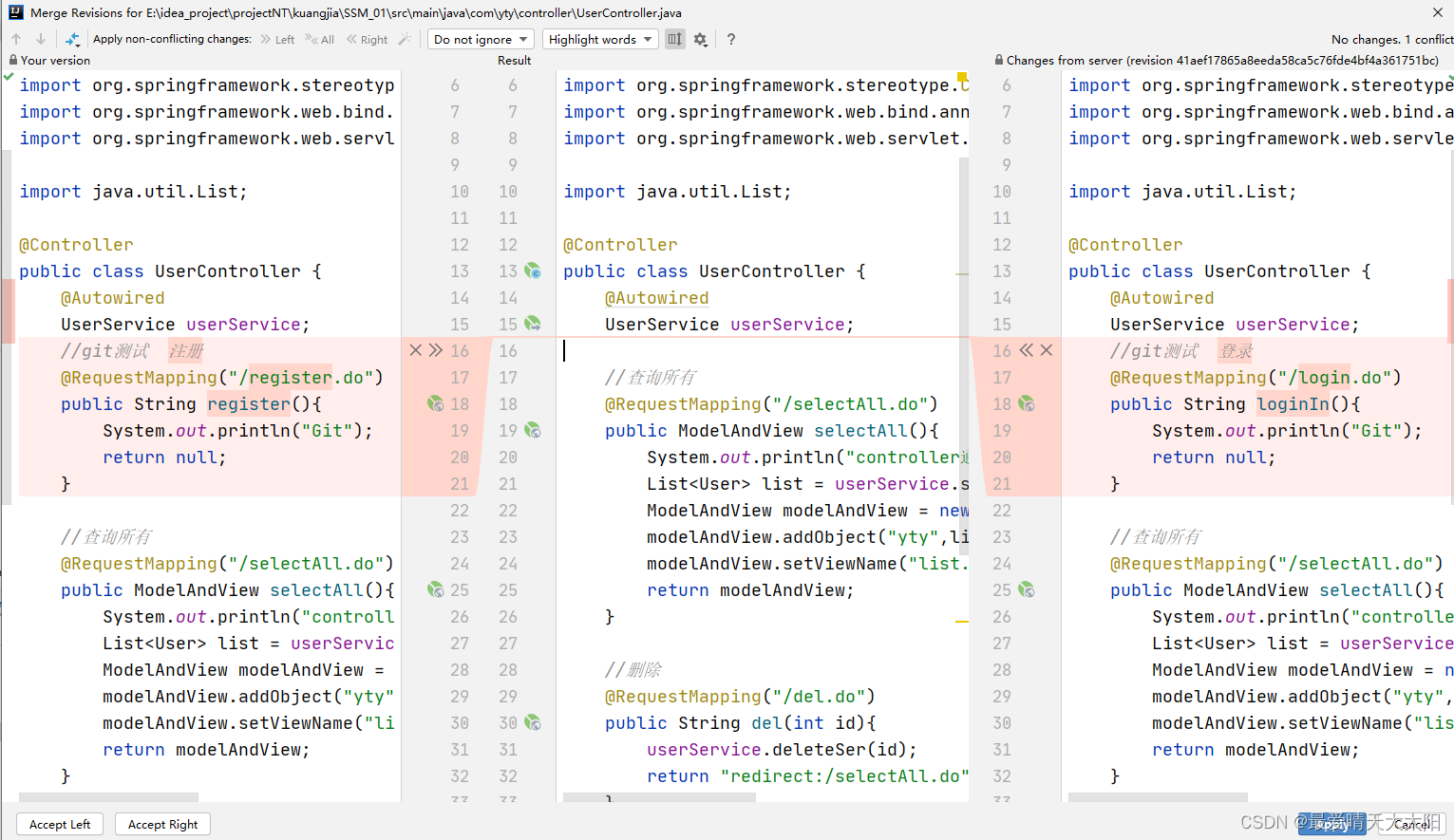Open help with question mark icon
The image size is (1454, 840).
point(730,39)
